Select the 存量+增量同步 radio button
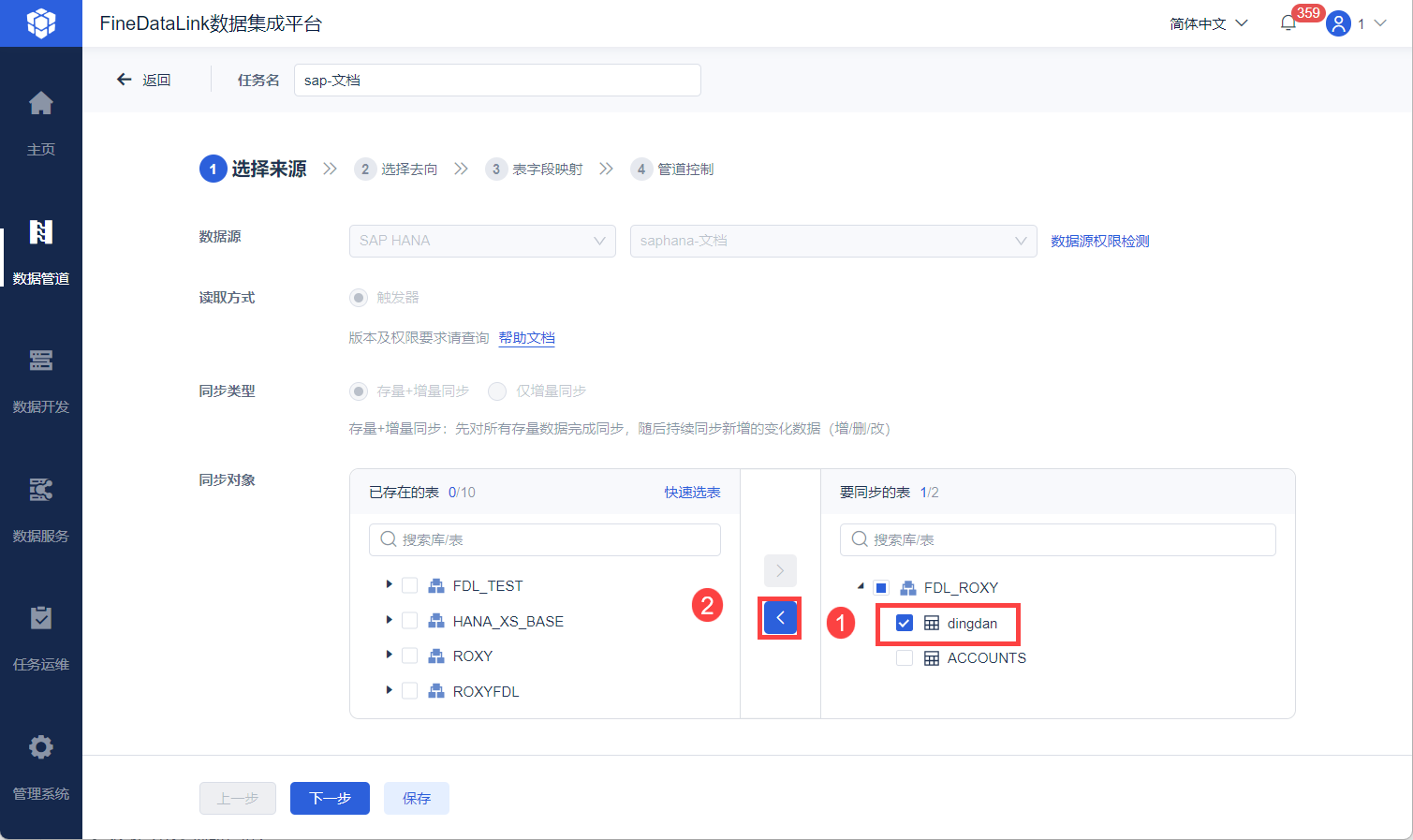Screen dimensions: 1413x840 coord(359,391)
